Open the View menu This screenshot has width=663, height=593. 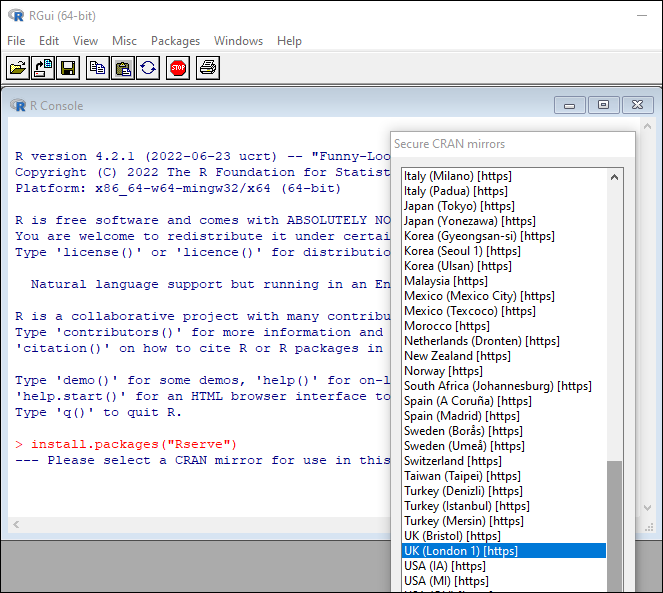[85, 41]
